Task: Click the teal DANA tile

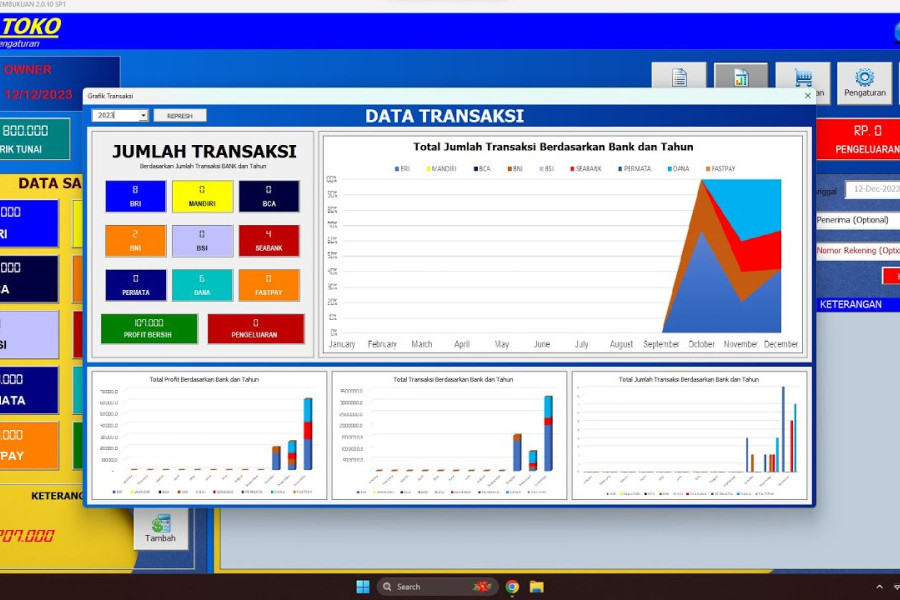Action: [202, 285]
